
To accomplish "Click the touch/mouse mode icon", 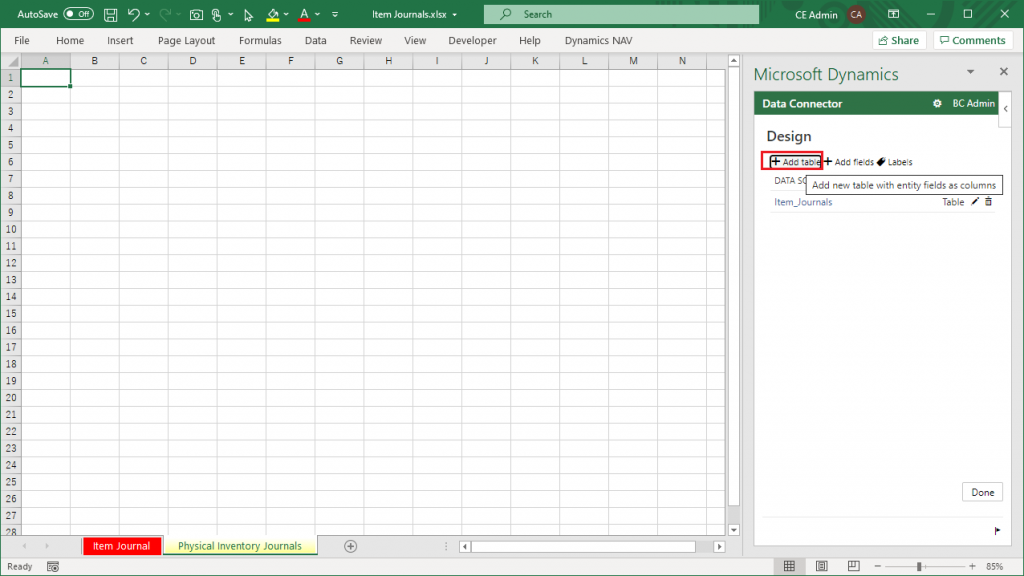I will click(217, 14).
